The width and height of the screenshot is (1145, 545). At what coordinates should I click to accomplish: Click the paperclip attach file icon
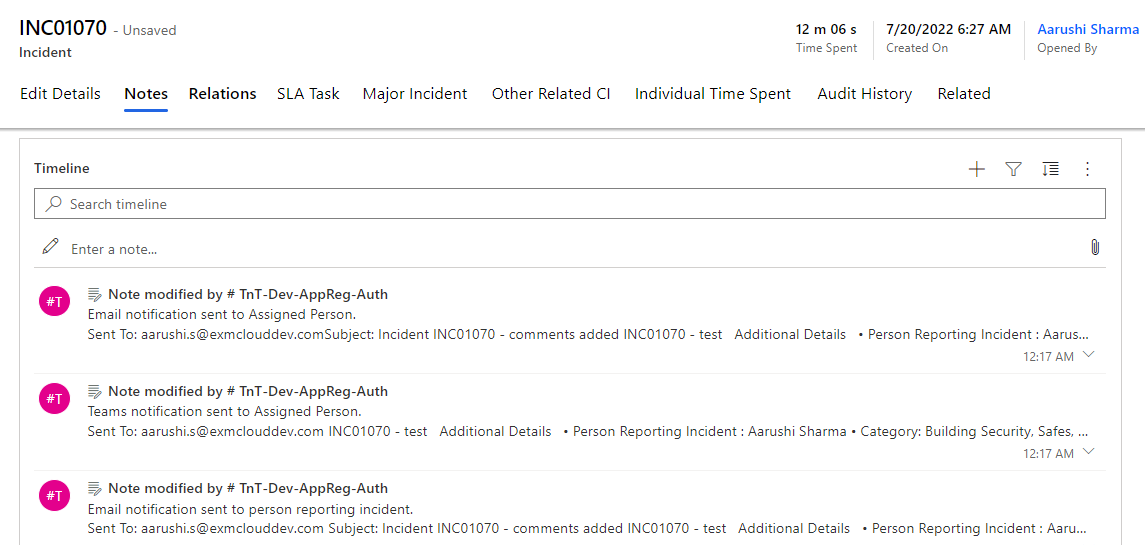click(x=1095, y=248)
